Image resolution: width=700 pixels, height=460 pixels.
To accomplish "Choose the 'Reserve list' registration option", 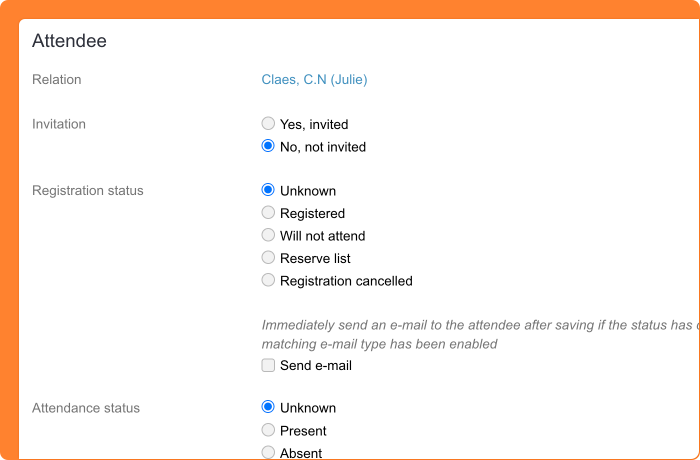I will (268, 258).
